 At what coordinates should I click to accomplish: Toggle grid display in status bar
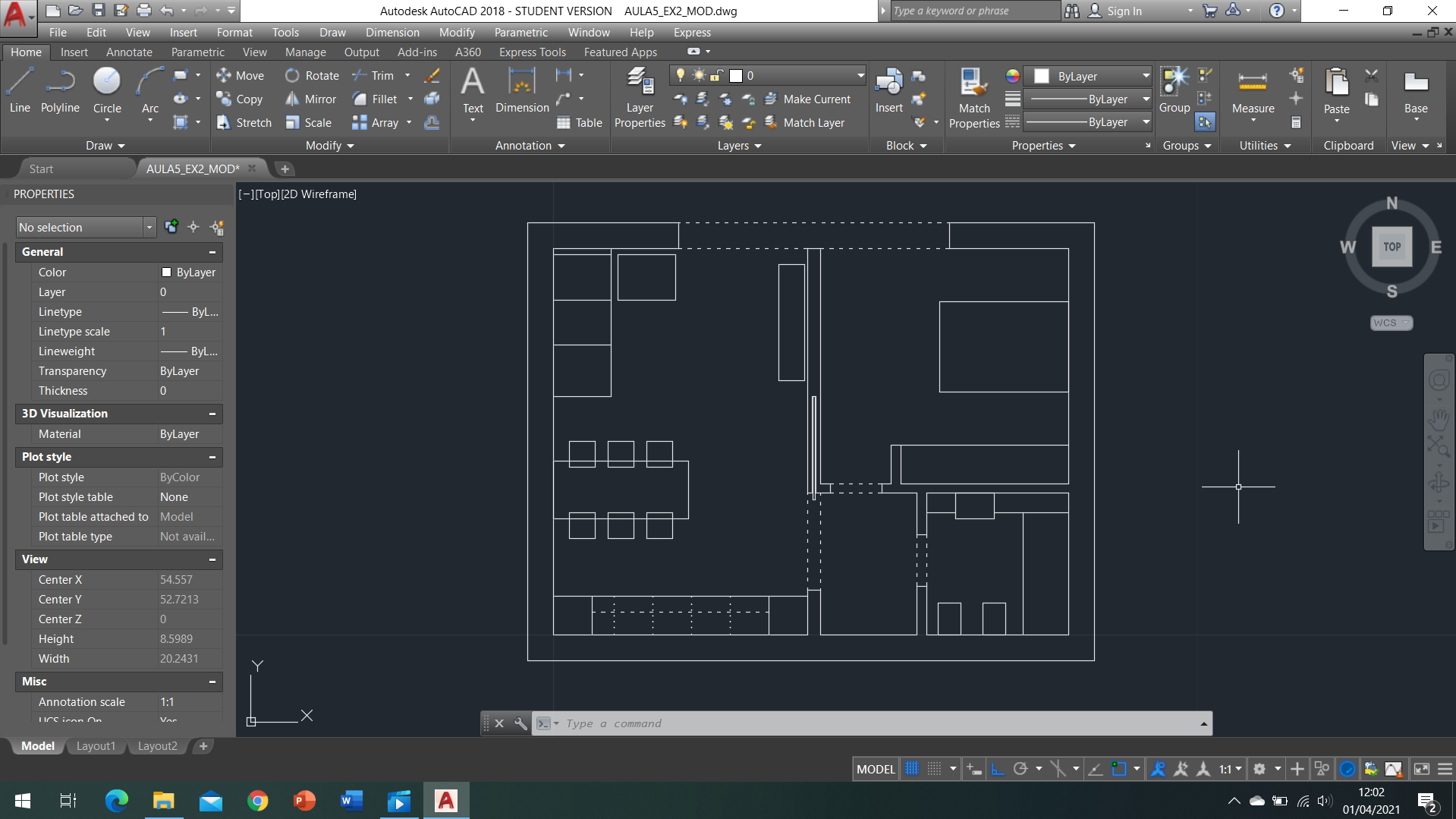tap(912, 769)
